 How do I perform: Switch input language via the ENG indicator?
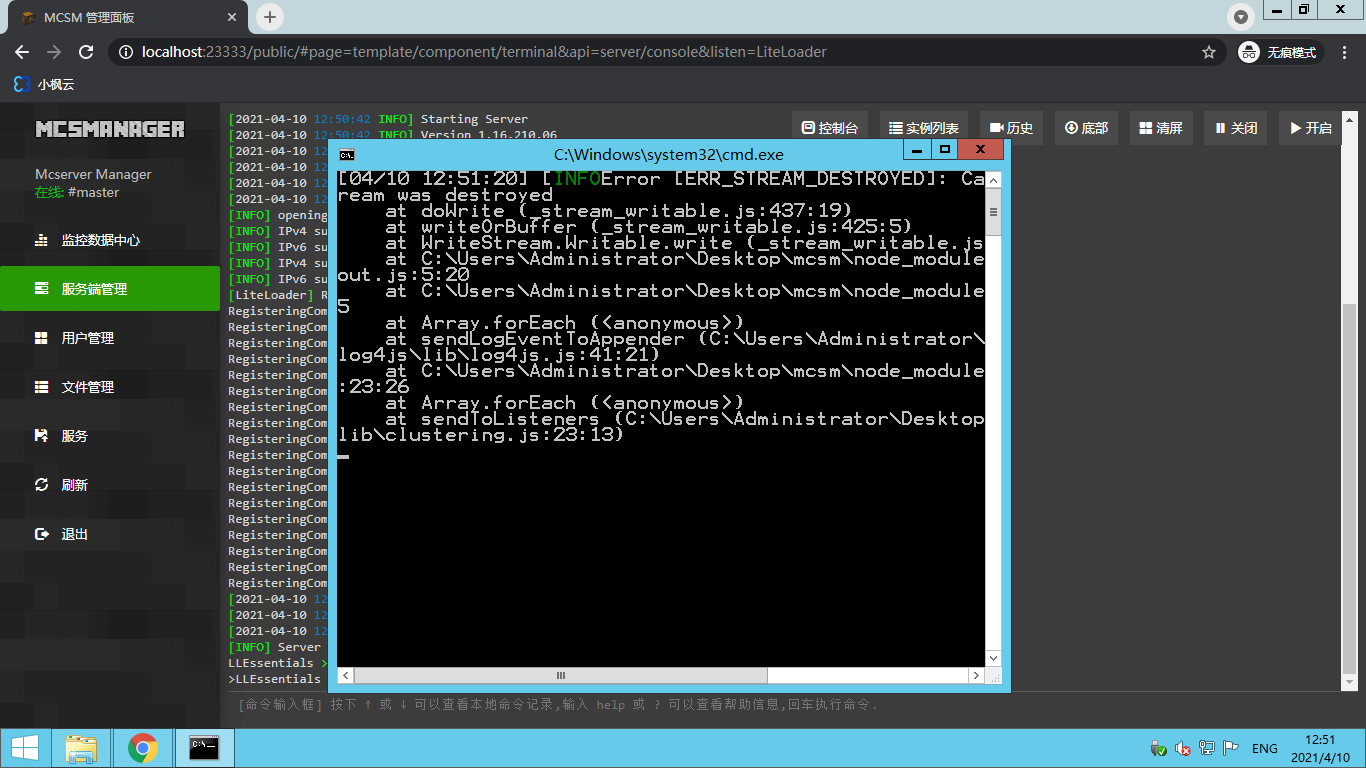point(1265,748)
